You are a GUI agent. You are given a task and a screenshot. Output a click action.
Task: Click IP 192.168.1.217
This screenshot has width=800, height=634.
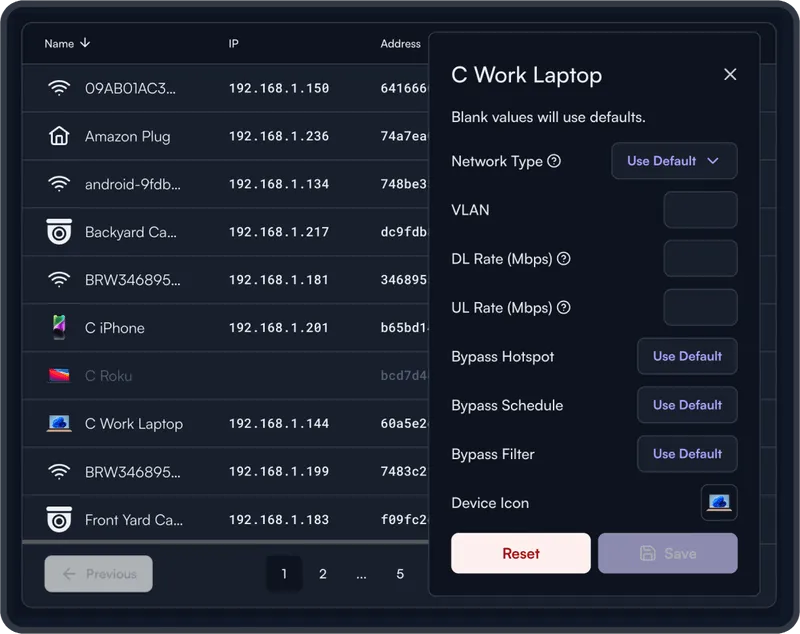(279, 232)
